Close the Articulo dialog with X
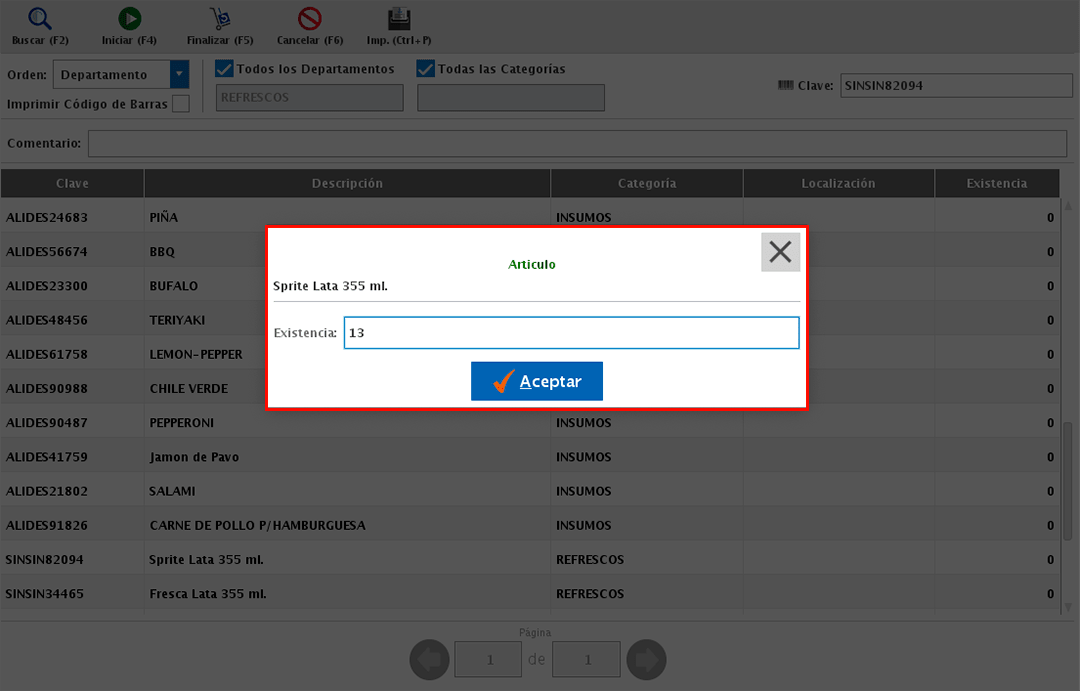Viewport: 1080px width, 691px height. [780, 252]
